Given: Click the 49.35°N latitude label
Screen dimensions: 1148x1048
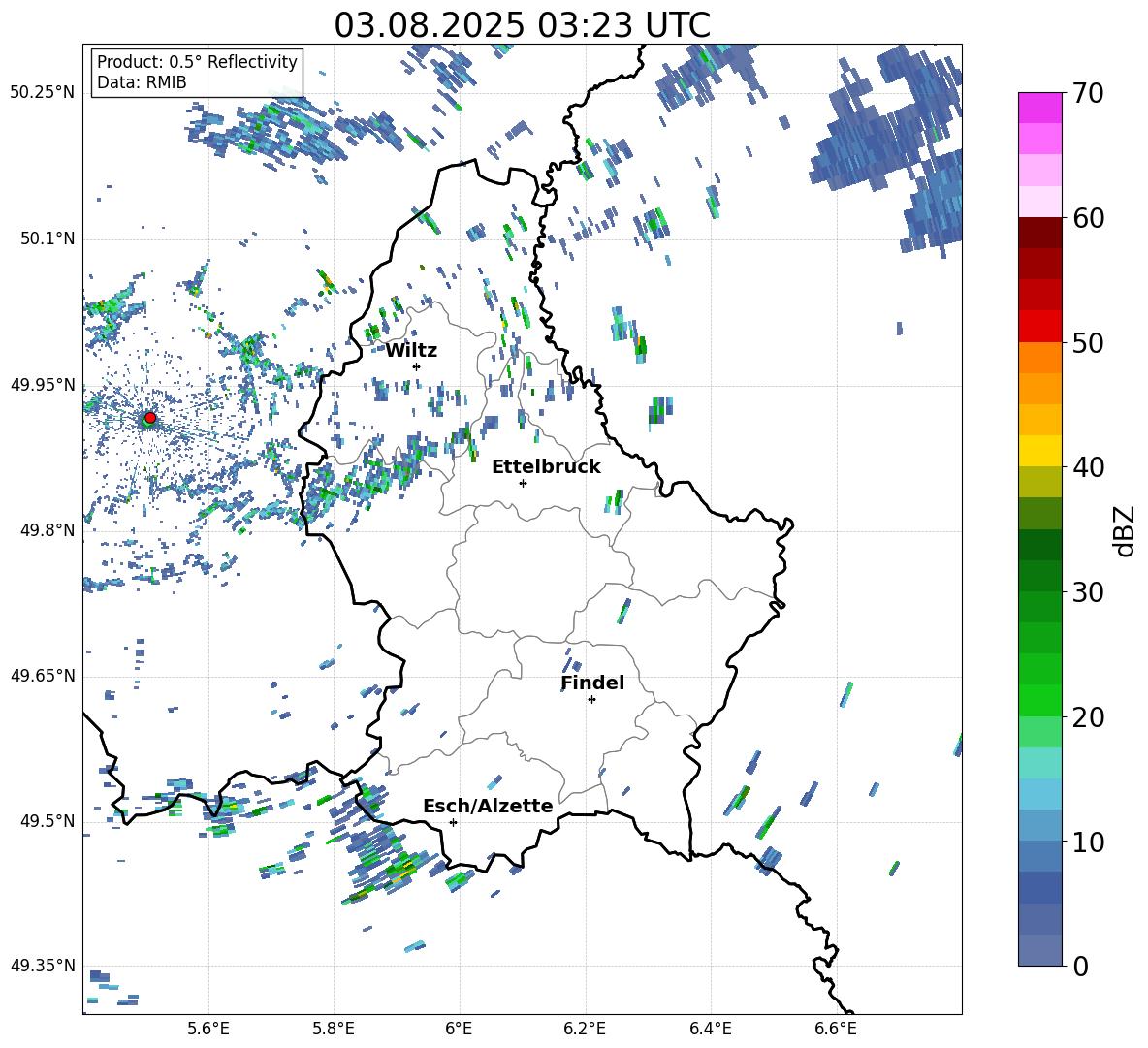Looking at the screenshot, I should coord(43,966).
